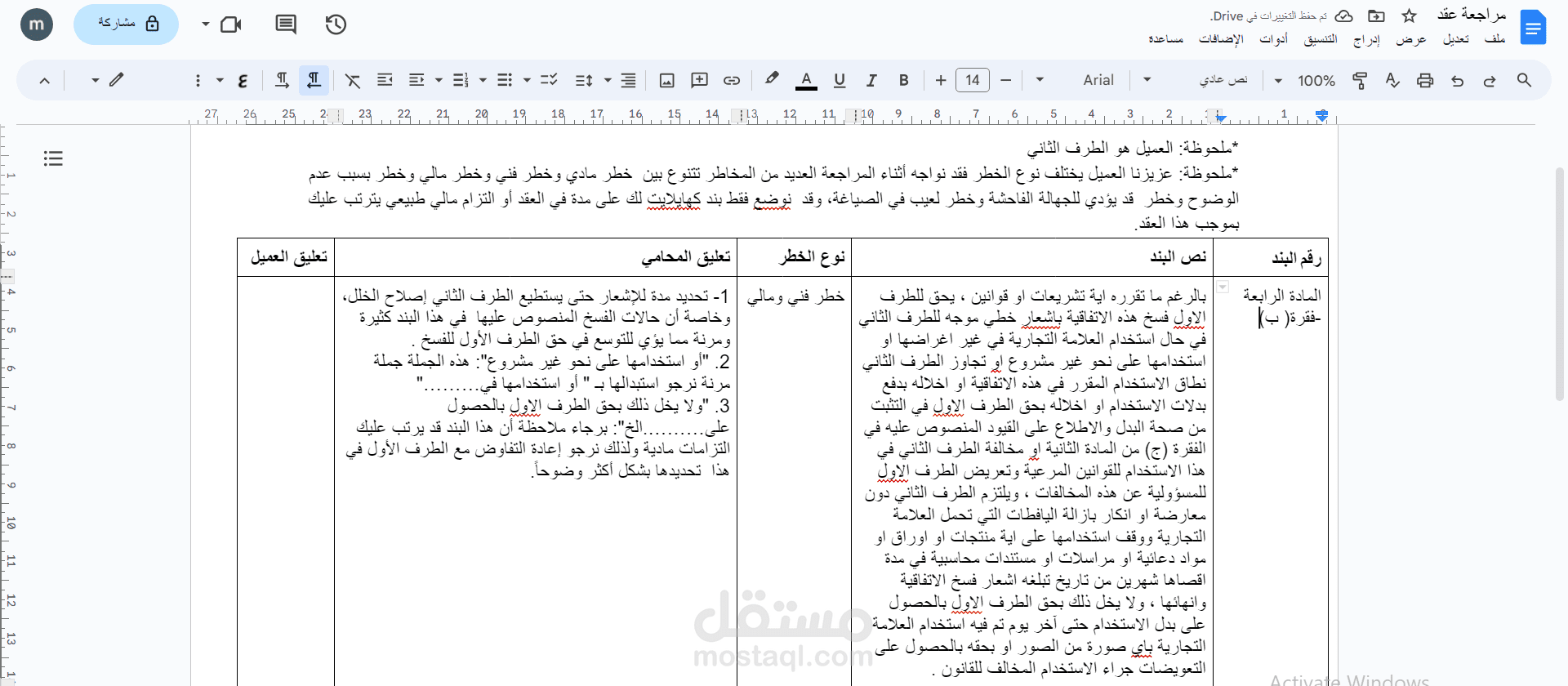Open the line spacing icon
The height and width of the screenshot is (686, 1568).
pos(584,80)
